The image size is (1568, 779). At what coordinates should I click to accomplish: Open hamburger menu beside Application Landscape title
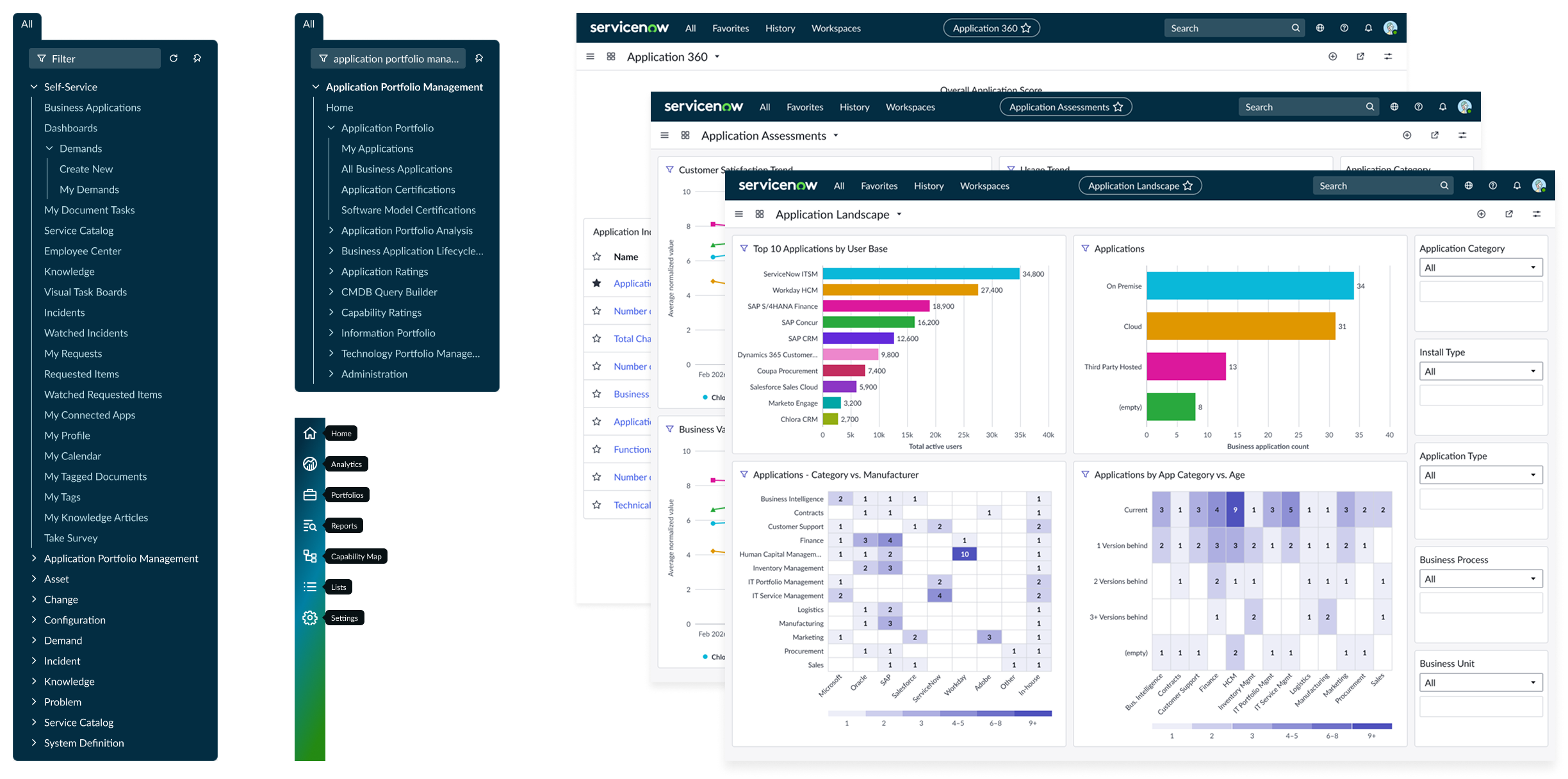739,214
